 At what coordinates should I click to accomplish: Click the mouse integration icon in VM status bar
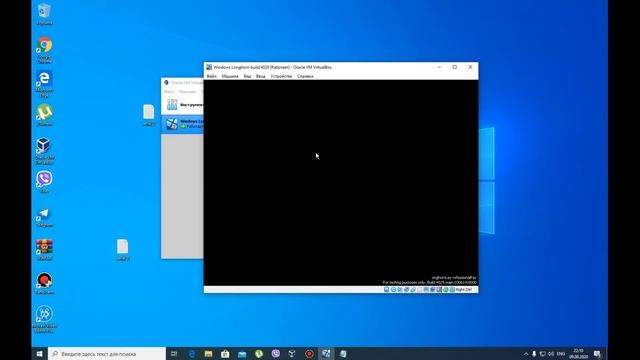pos(446,289)
